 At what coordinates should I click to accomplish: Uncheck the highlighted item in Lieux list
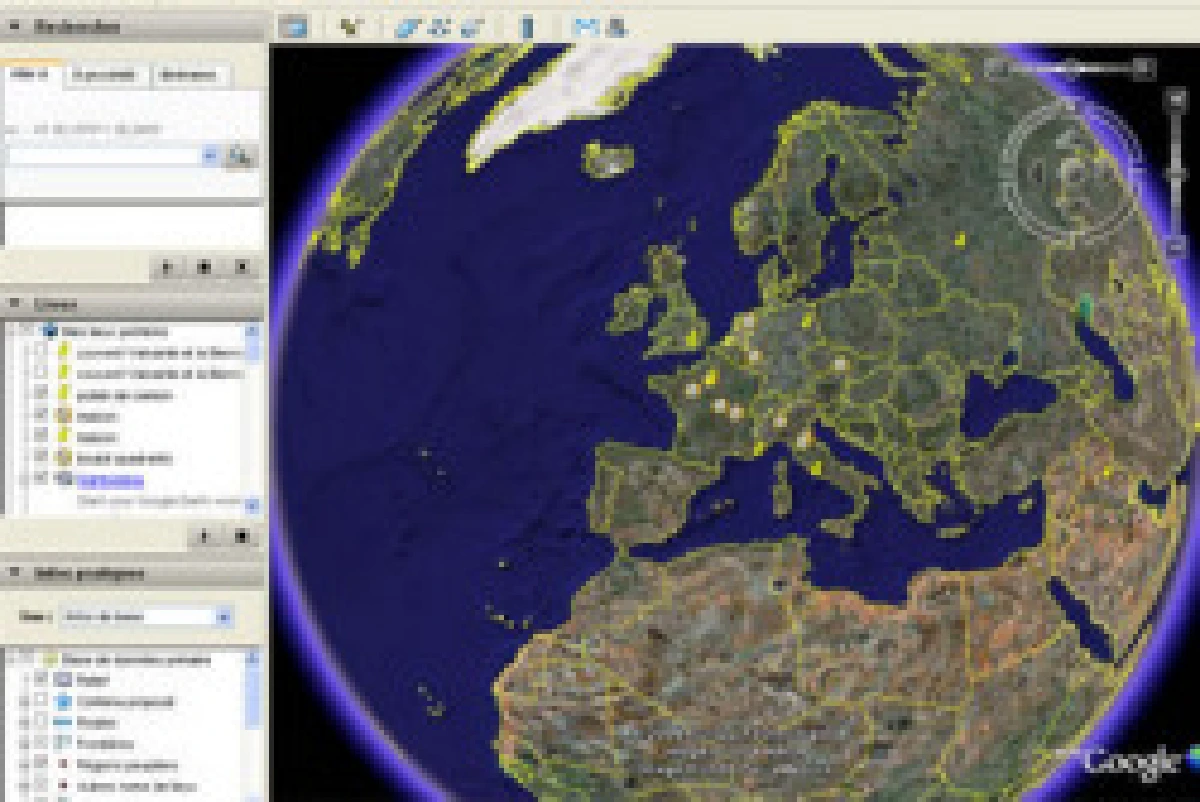click(41, 479)
